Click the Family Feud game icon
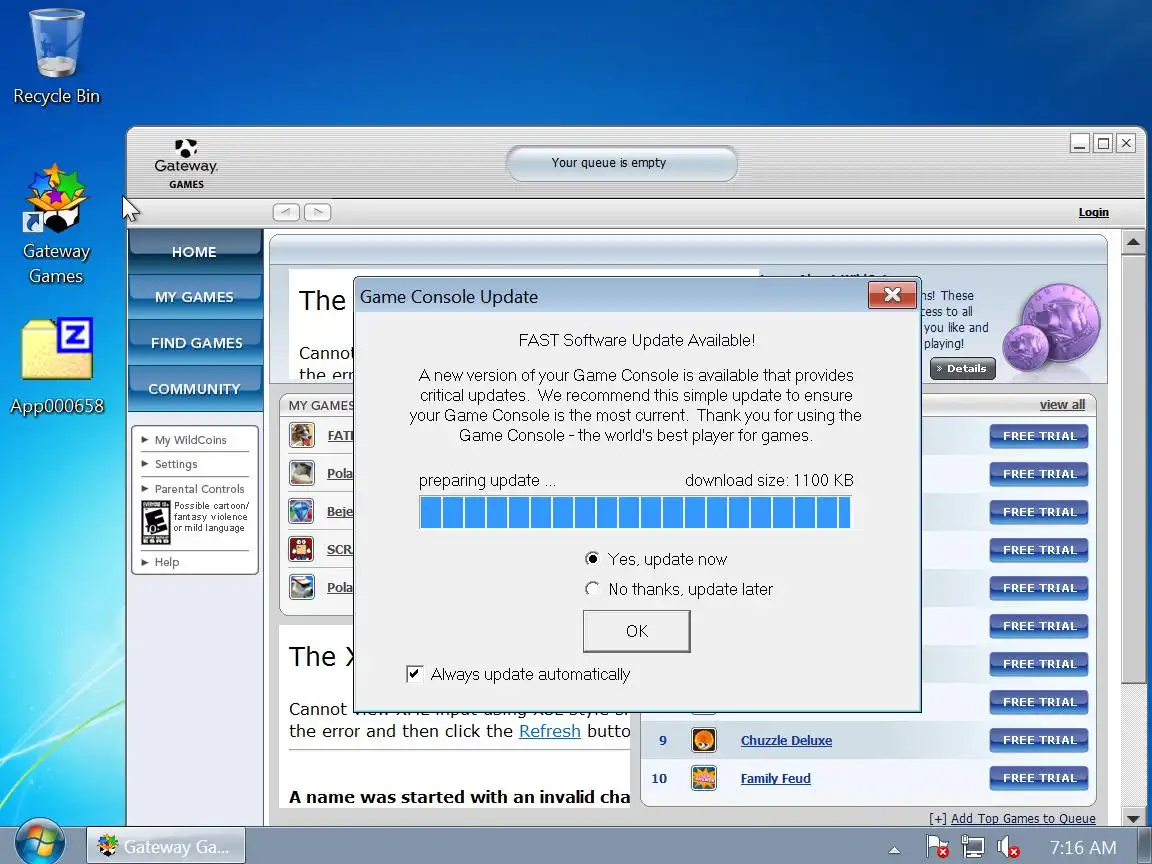The width and height of the screenshot is (1152, 864). (x=704, y=778)
